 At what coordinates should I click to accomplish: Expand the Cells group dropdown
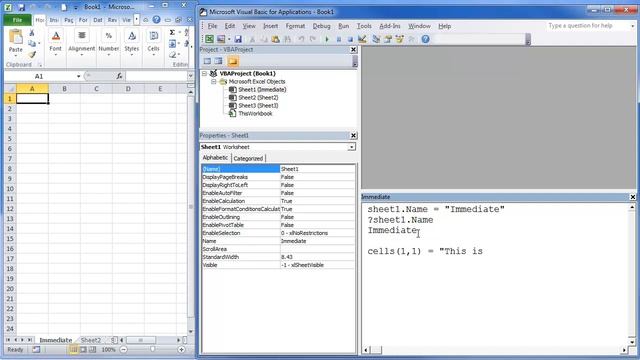(x=153, y=55)
